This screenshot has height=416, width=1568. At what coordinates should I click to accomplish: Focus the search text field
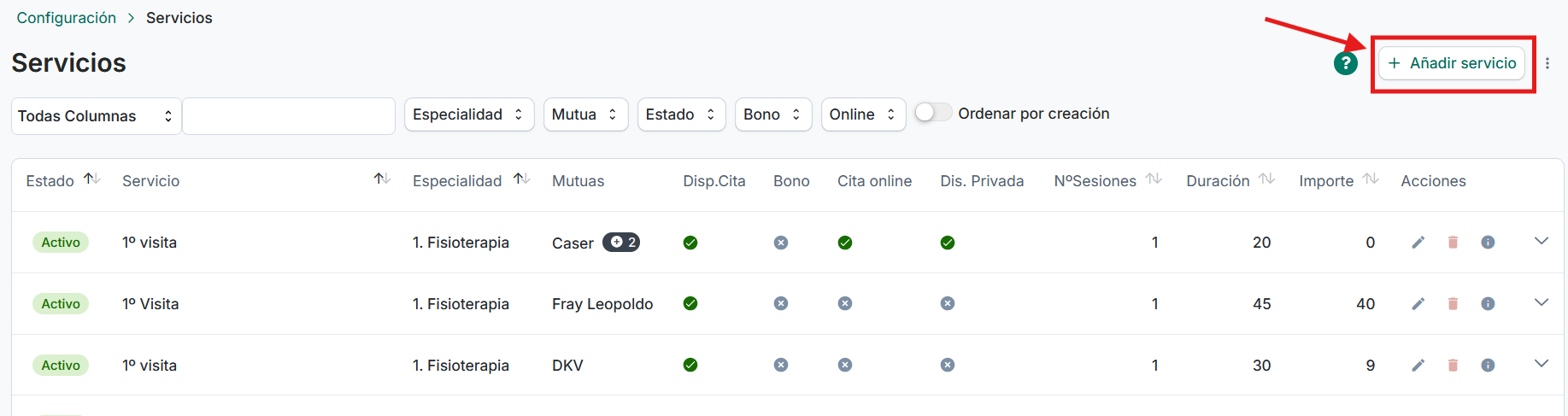[x=289, y=116]
